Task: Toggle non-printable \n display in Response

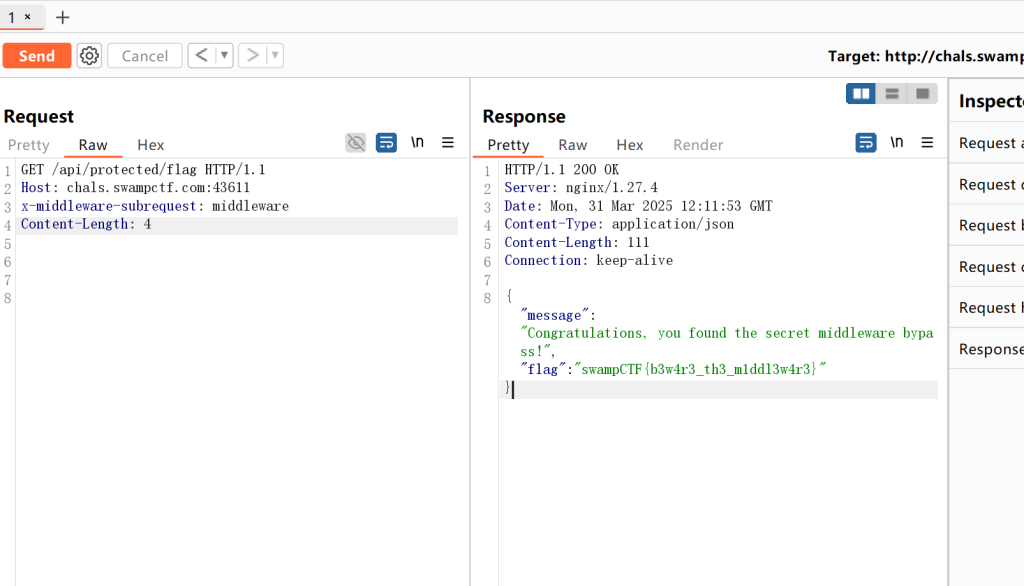Action: (897, 142)
